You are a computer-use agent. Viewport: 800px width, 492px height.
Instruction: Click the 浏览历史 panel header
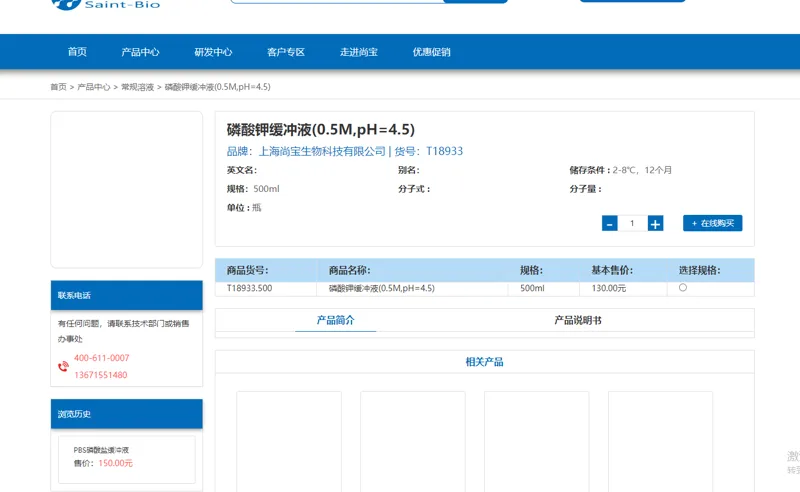[x=127, y=414]
